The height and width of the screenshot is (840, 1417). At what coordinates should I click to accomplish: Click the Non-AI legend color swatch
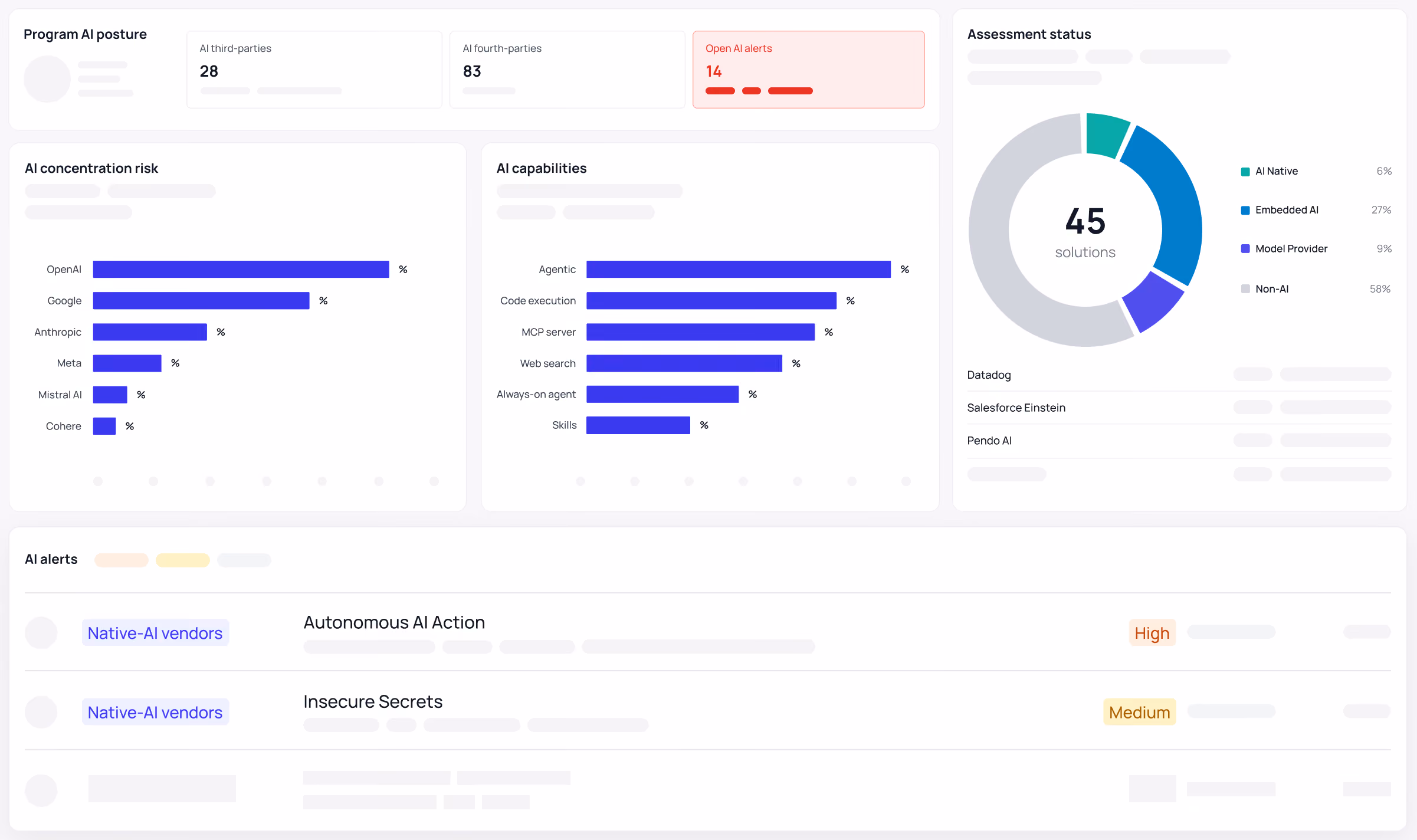(1245, 289)
